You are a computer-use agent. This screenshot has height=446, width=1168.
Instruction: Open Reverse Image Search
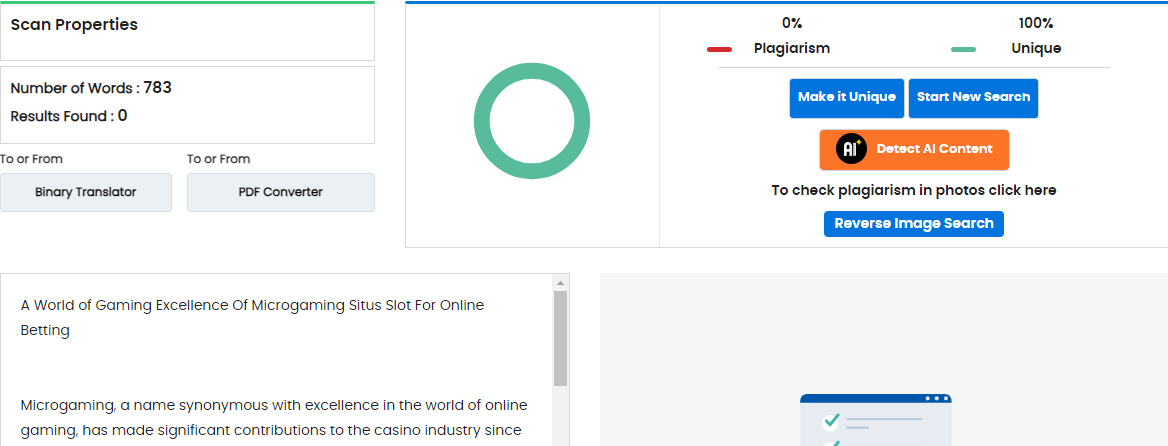point(914,224)
